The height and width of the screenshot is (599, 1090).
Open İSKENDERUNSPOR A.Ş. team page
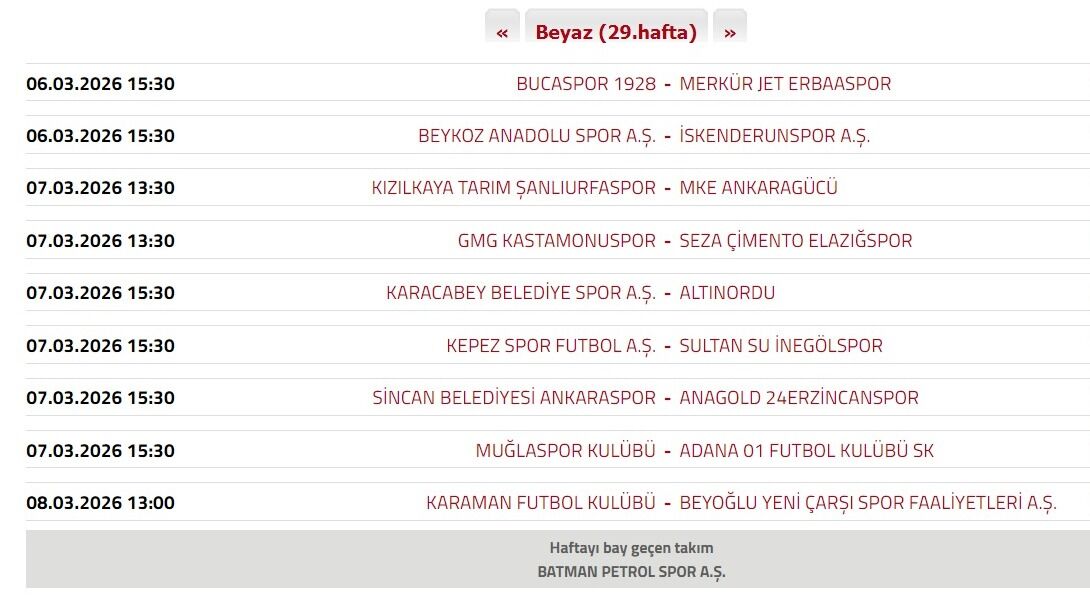(775, 136)
